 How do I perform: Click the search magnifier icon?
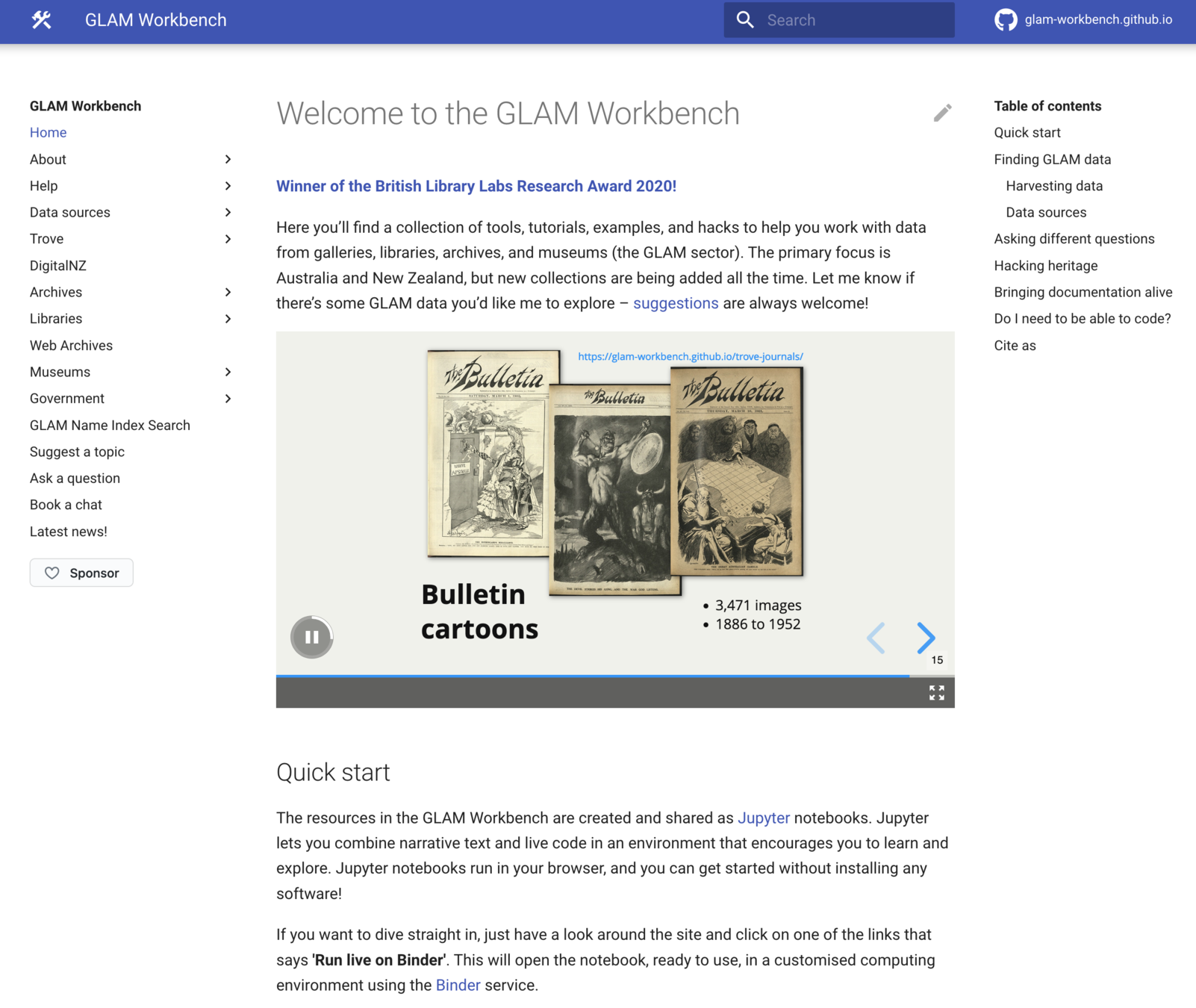[x=745, y=20]
